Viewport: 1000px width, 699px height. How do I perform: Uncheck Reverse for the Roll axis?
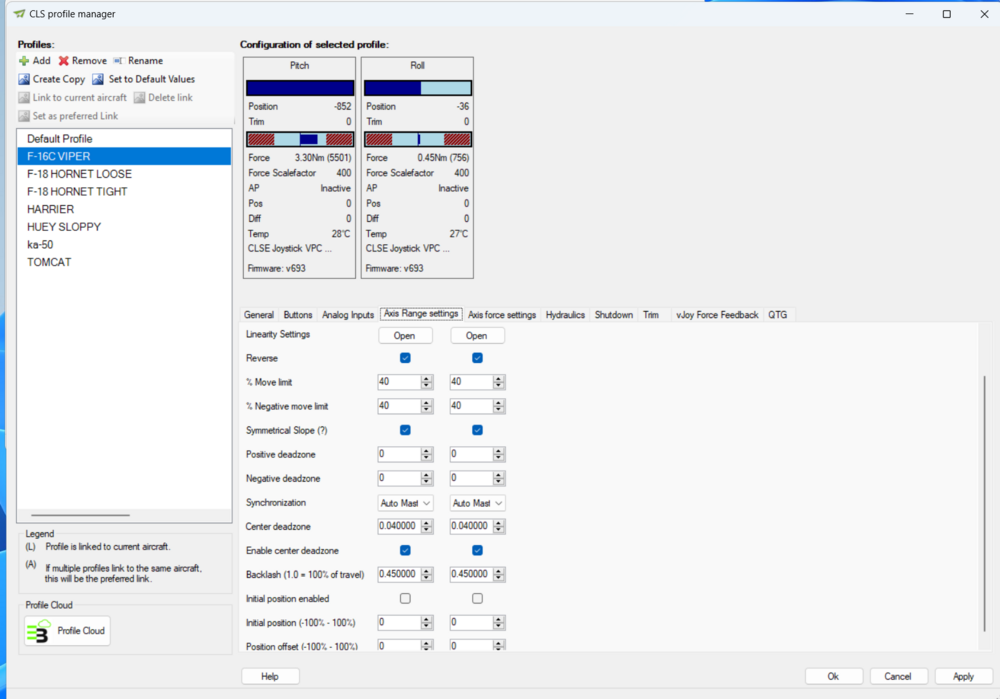click(x=477, y=358)
